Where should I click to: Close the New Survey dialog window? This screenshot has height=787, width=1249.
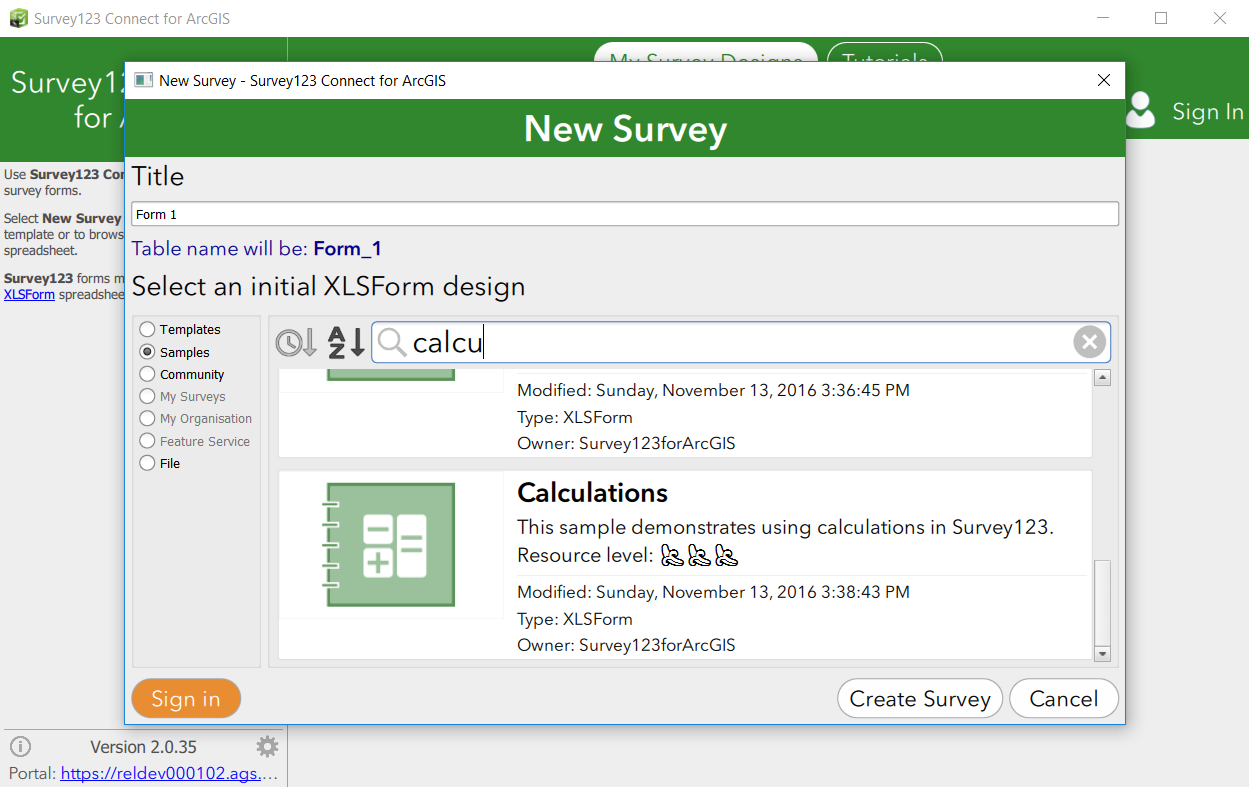point(1104,80)
